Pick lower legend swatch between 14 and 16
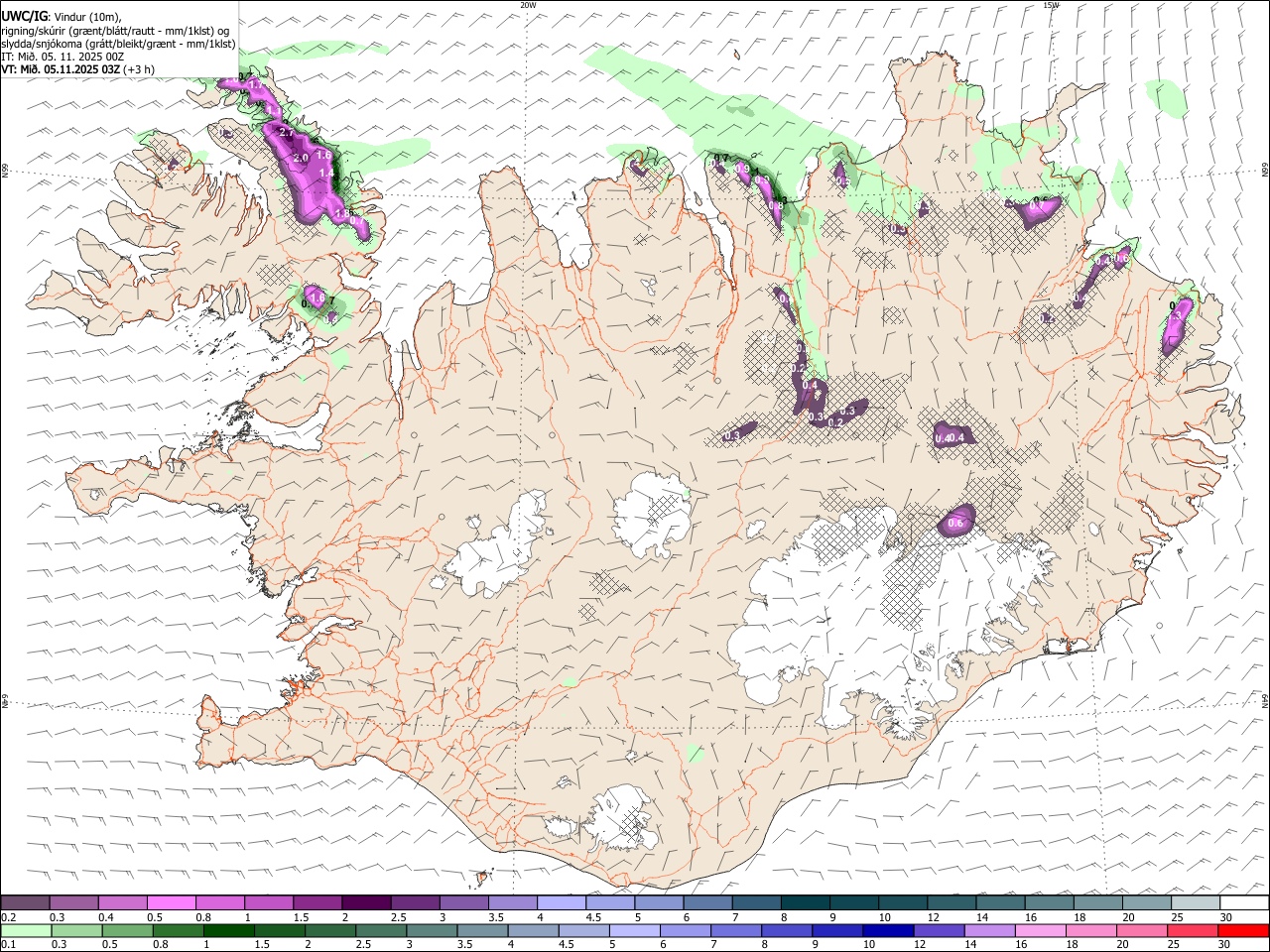This screenshot has width=1270, height=952. [989, 930]
